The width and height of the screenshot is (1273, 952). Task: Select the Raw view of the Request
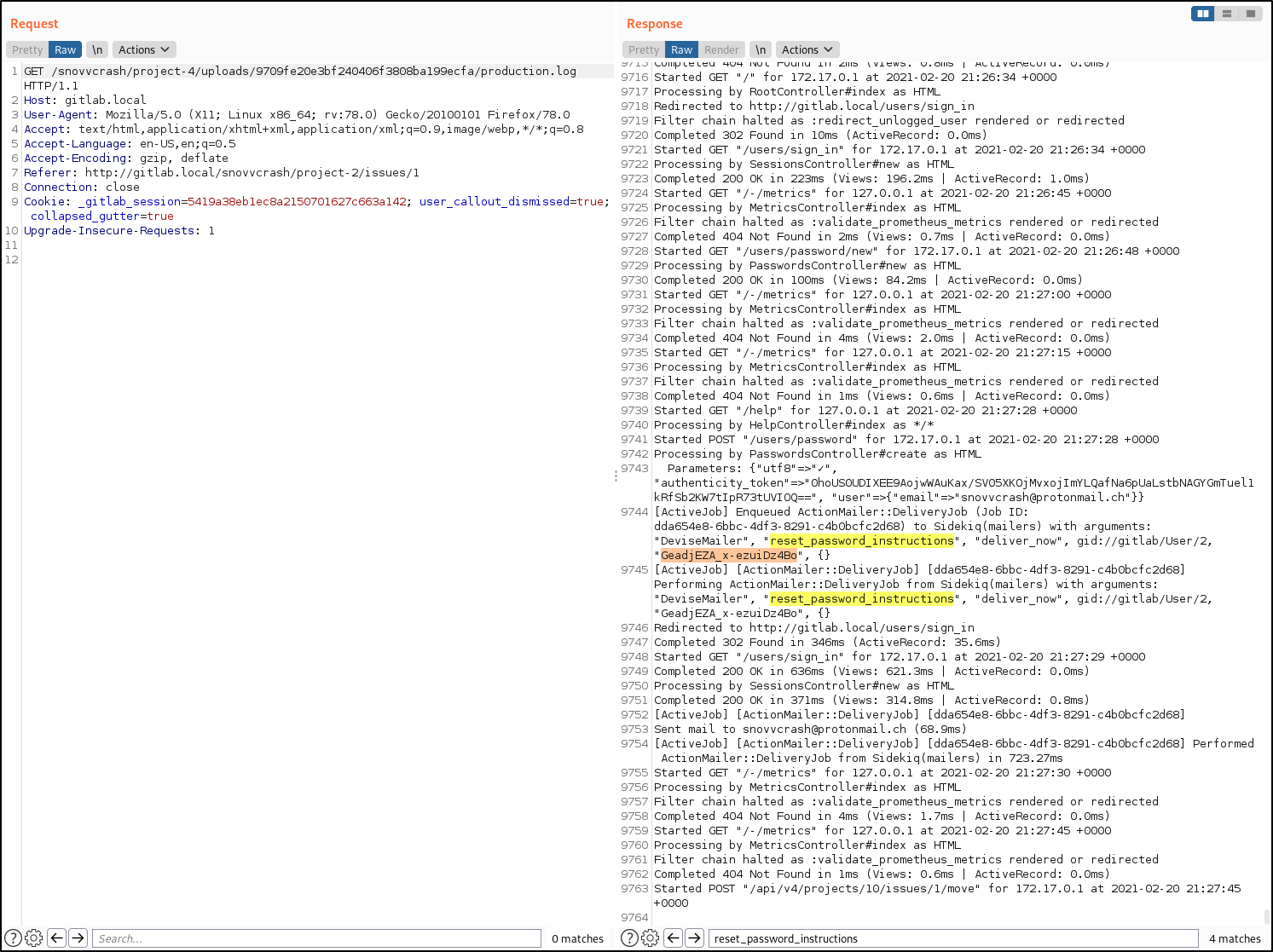(64, 49)
